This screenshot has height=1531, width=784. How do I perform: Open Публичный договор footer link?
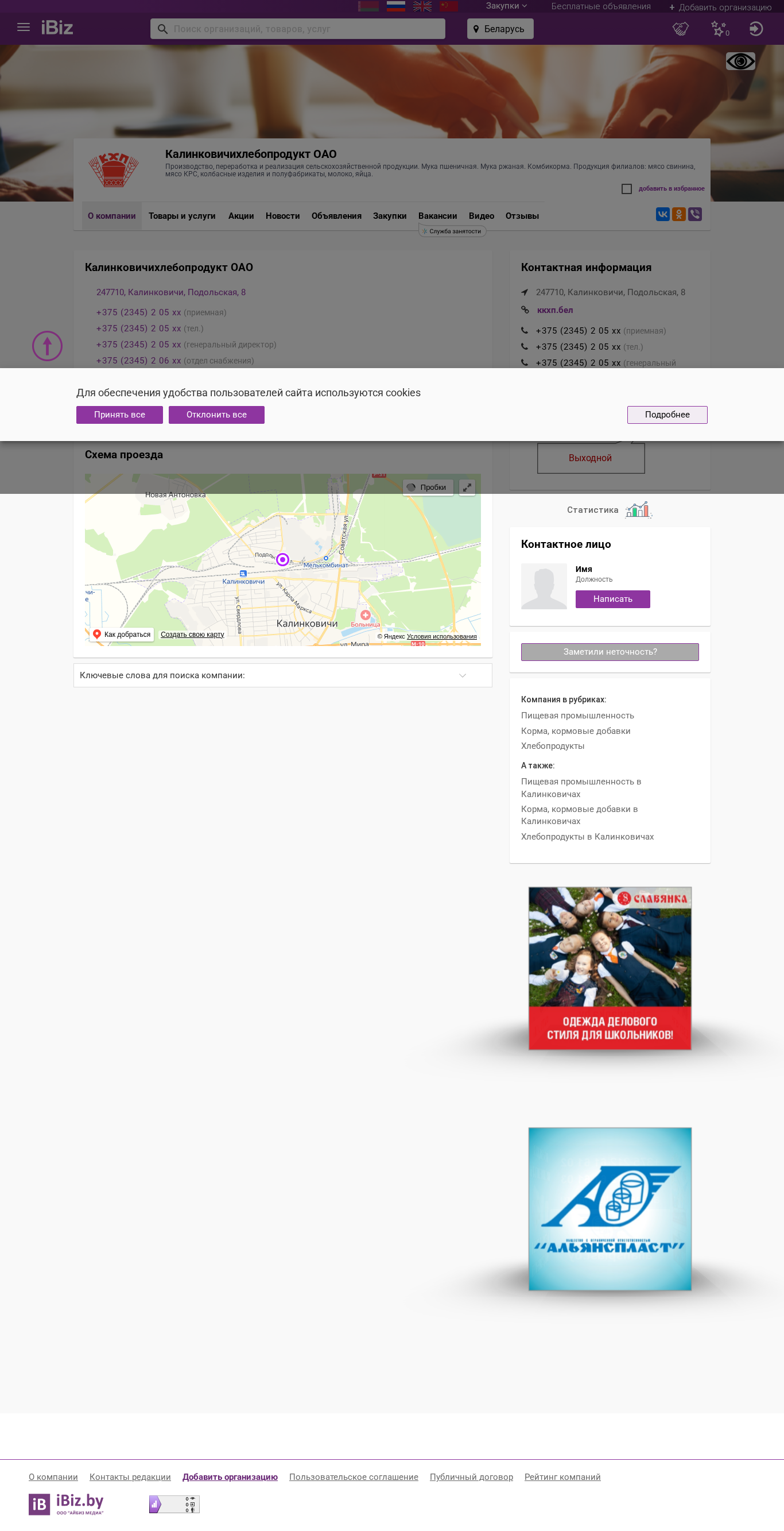pos(471,1477)
